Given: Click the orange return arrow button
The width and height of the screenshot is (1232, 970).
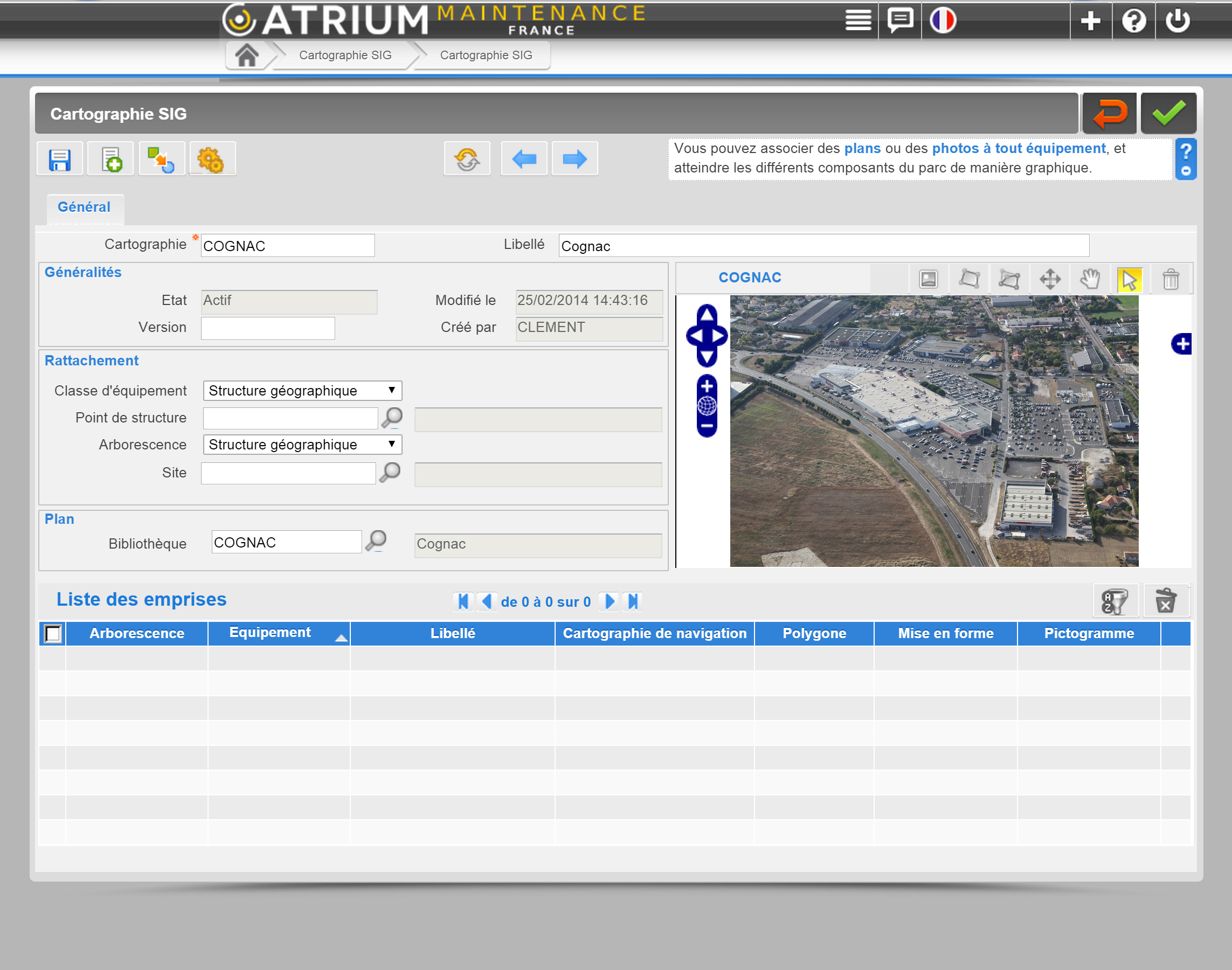Looking at the screenshot, I should coord(1109,113).
